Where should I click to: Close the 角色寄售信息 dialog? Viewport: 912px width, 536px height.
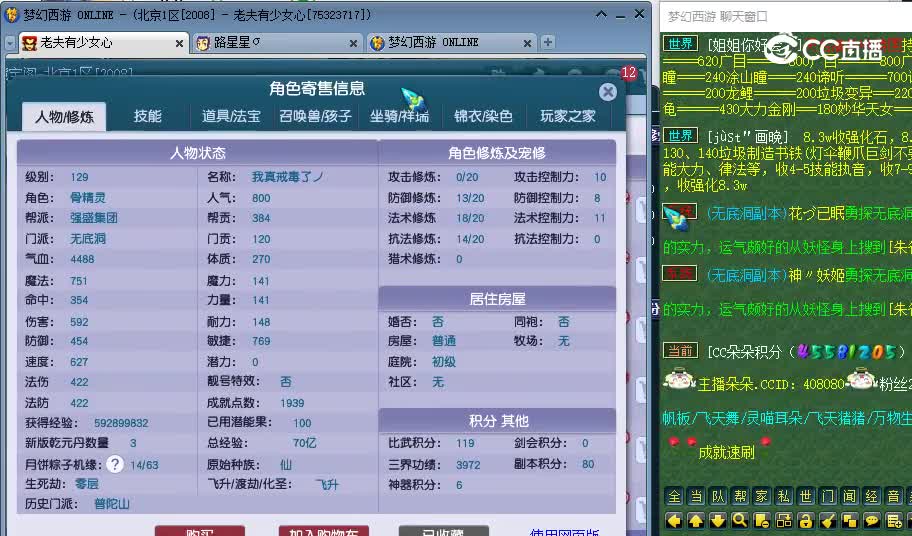(607, 91)
